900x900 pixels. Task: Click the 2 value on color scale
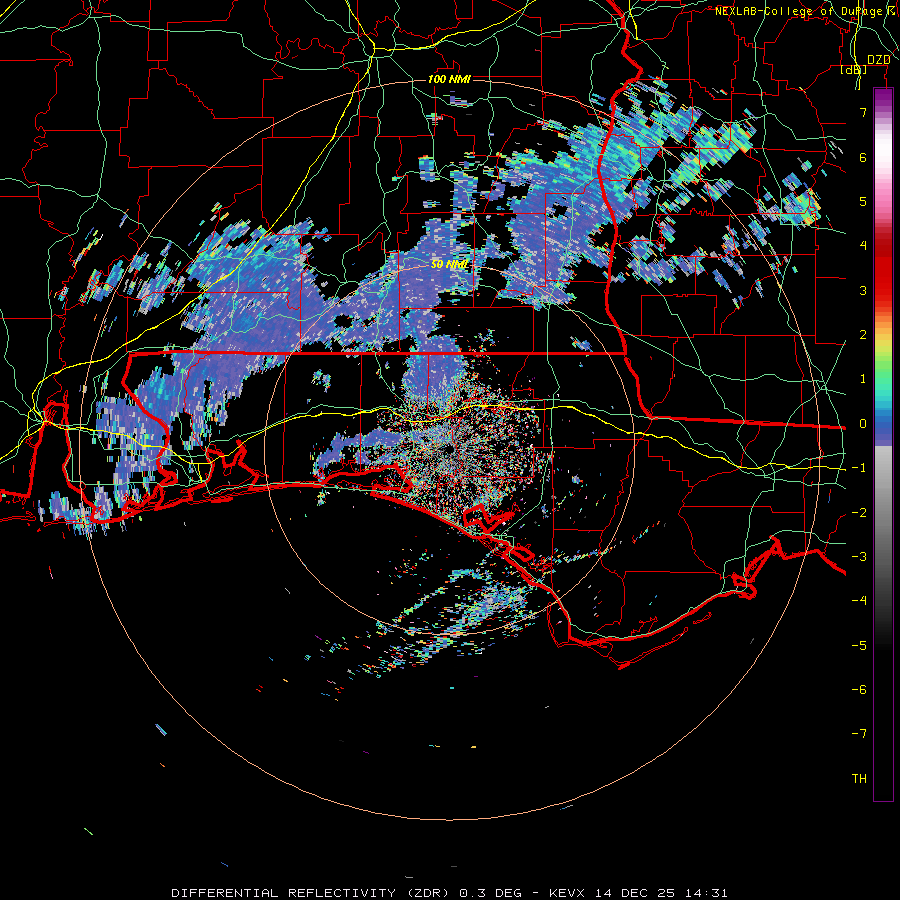[863, 335]
